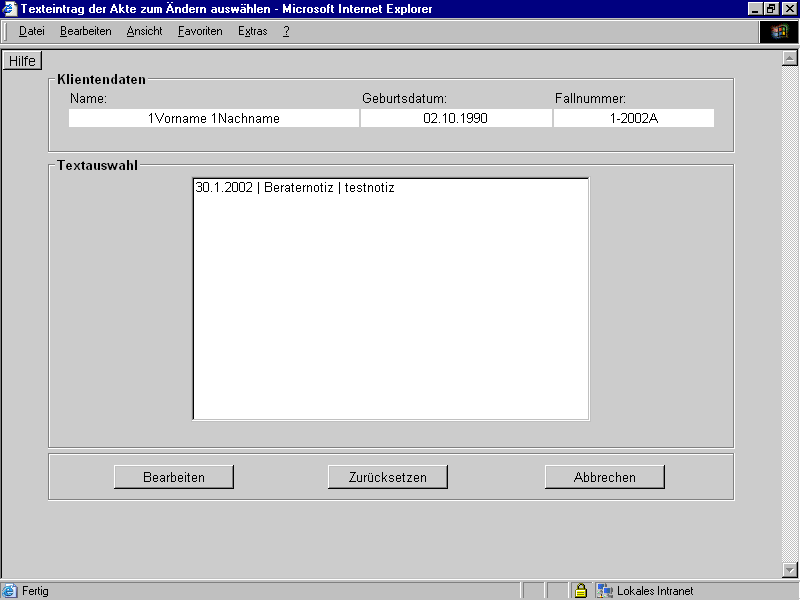Screen dimensions: 800x600
Task: Cancel with the Abbrechen button
Action: pos(604,477)
